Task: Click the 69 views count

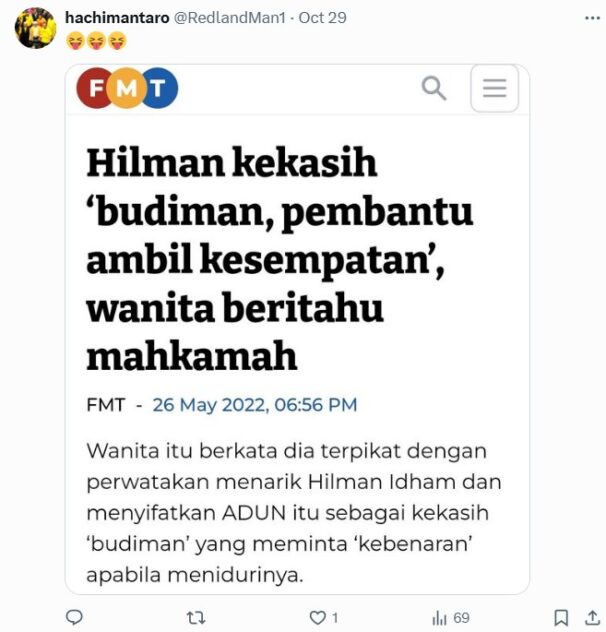Action: tap(461, 617)
